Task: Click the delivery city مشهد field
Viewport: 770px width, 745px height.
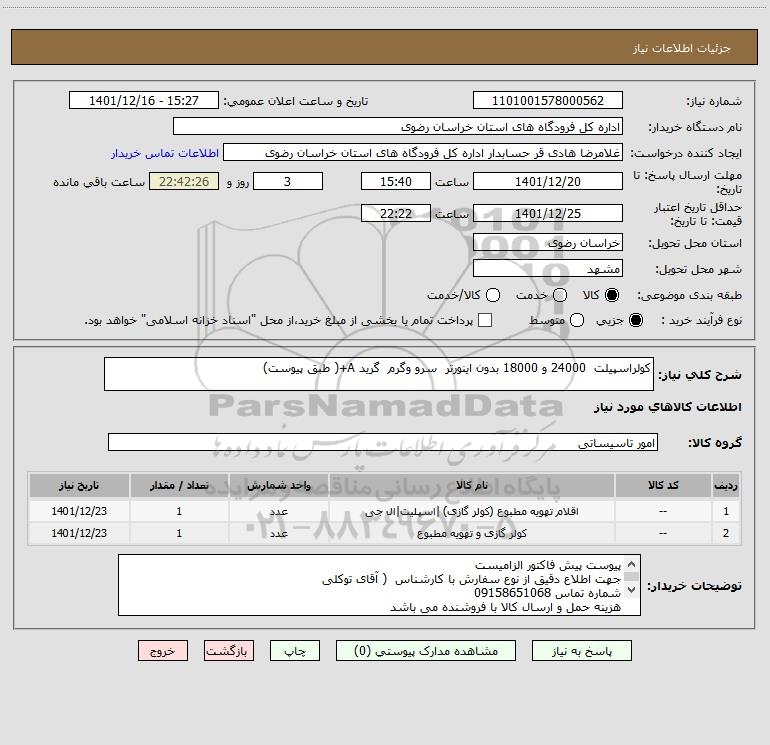Action: coord(548,269)
